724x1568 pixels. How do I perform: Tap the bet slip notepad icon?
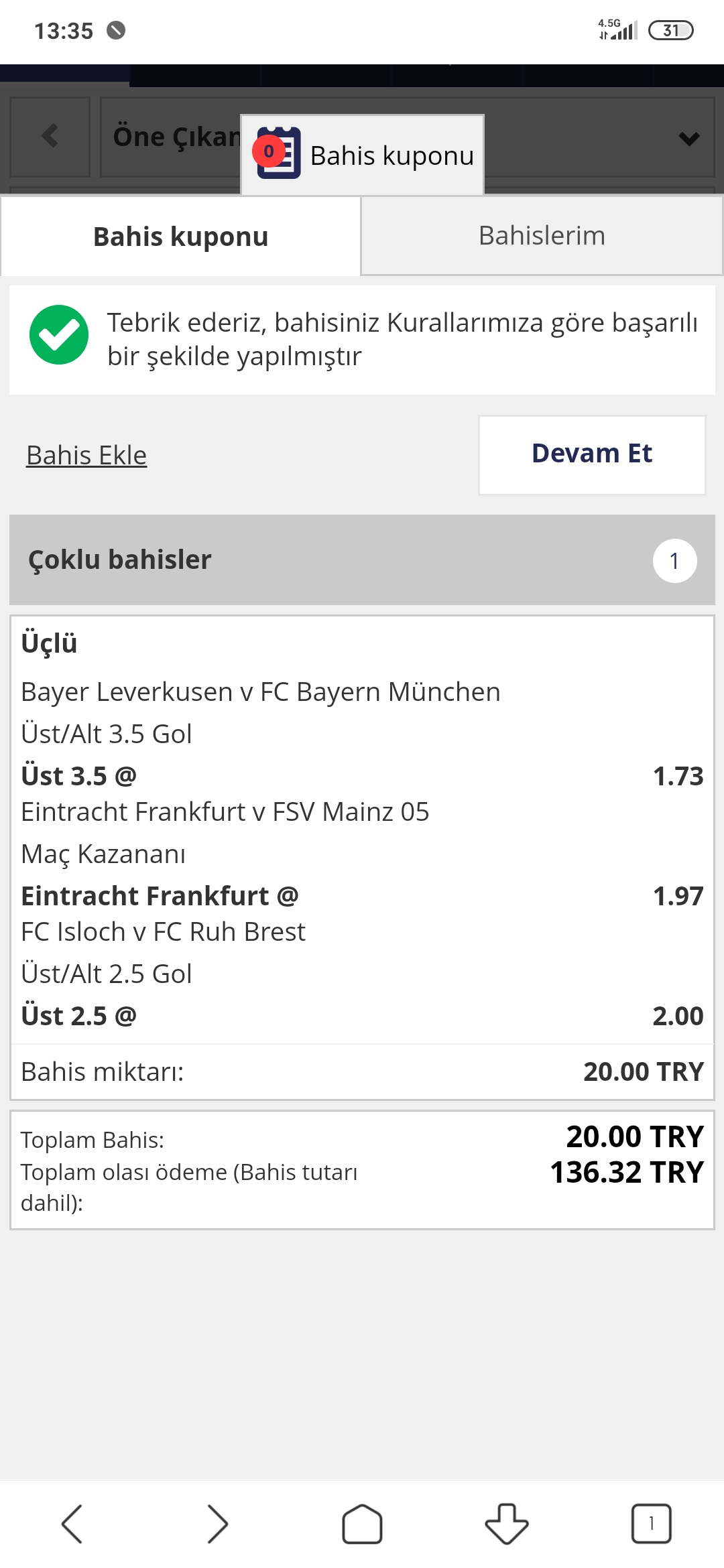coord(279,153)
